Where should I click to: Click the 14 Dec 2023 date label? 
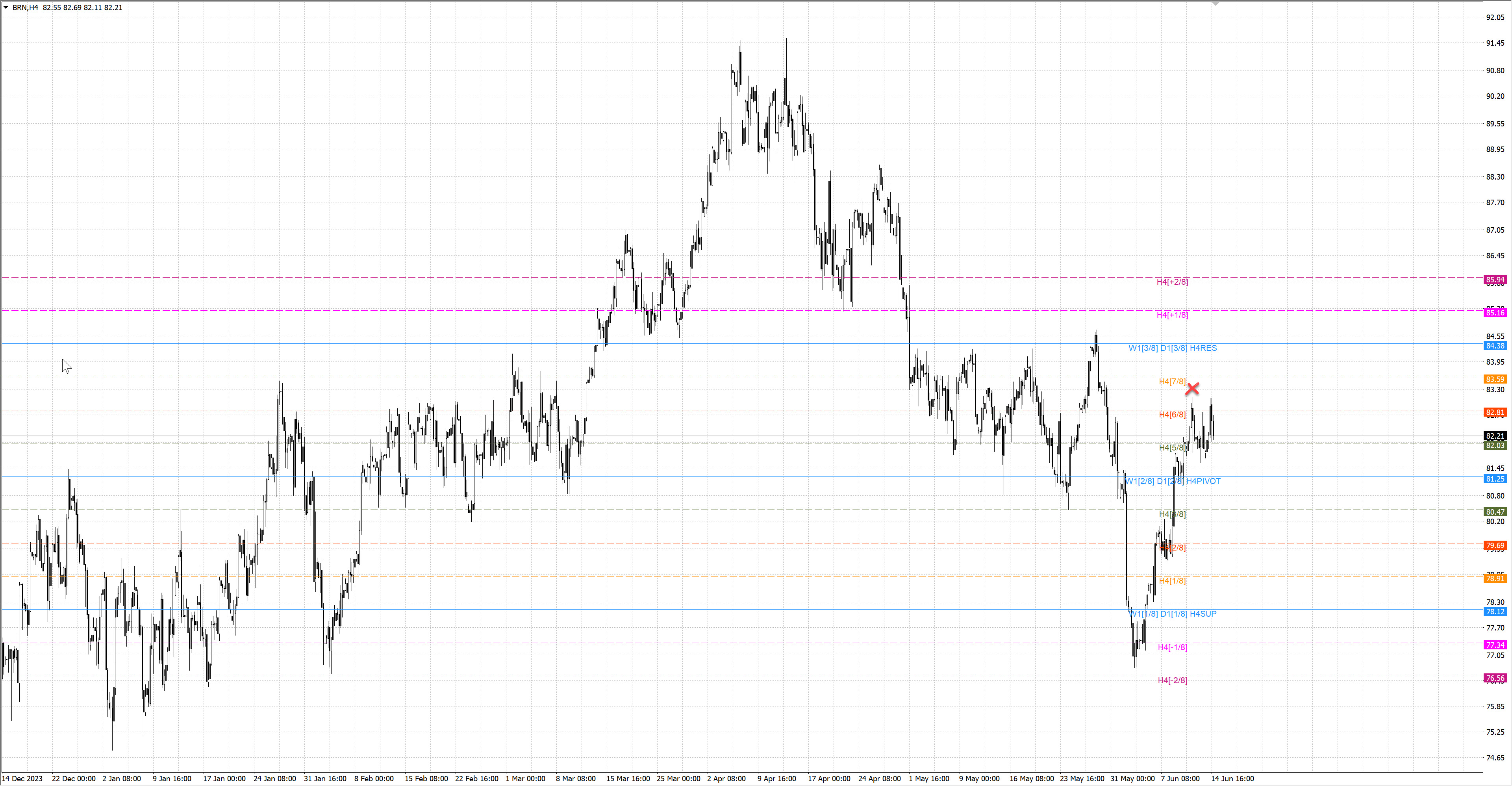point(22,779)
